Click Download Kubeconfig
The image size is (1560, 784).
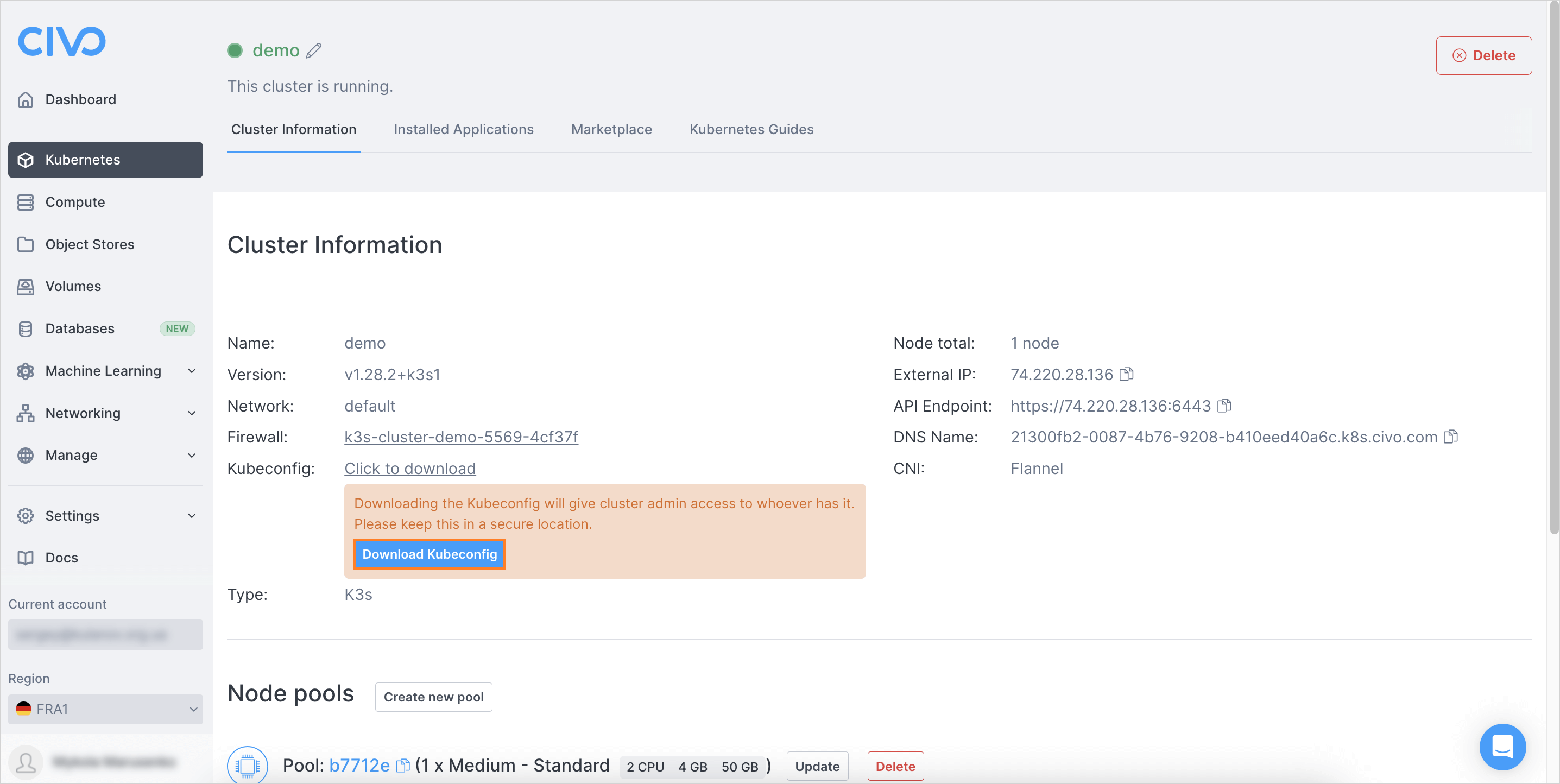coord(430,554)
